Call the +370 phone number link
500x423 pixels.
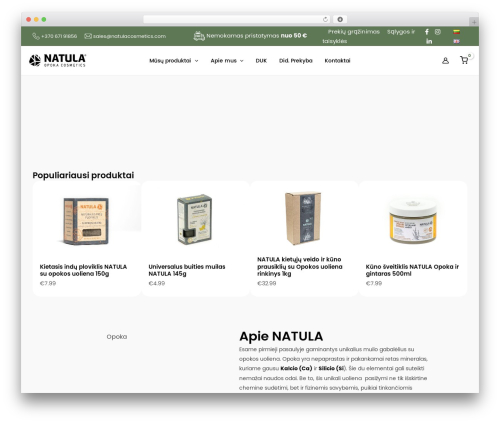[59, 36]
